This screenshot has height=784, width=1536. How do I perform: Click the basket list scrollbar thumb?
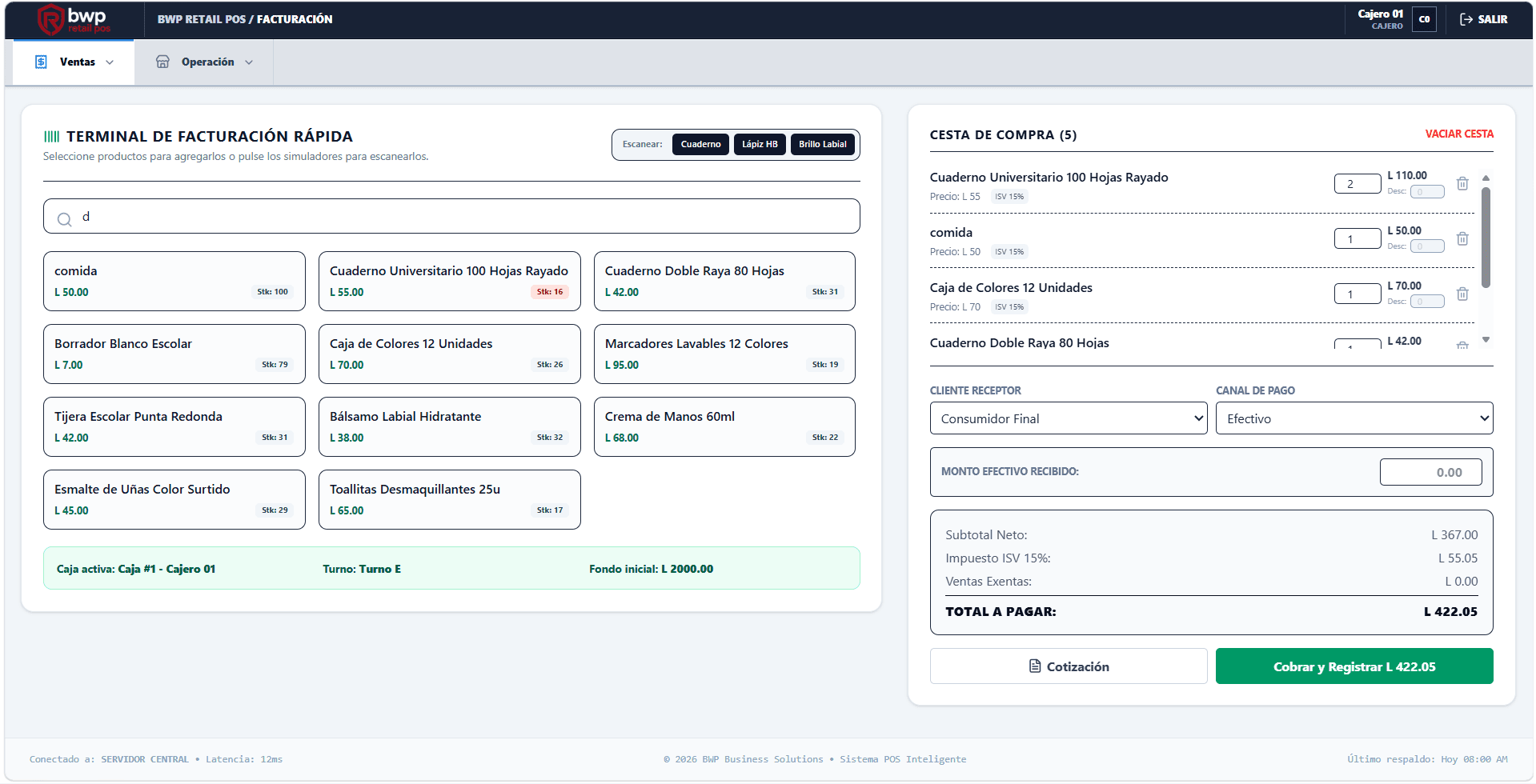click(x=1486, y=238)
